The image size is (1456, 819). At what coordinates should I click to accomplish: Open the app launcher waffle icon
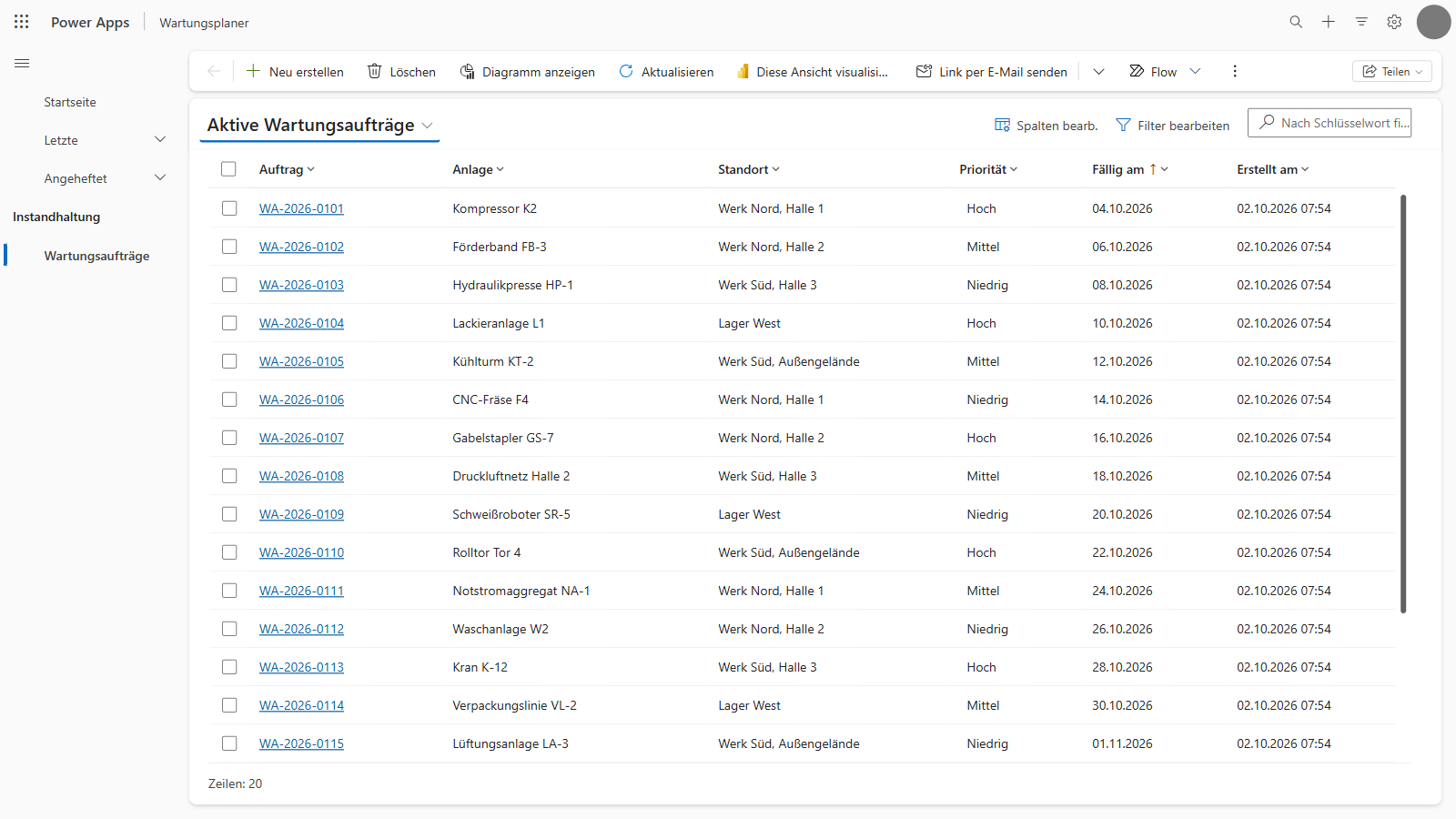[22, 22]
